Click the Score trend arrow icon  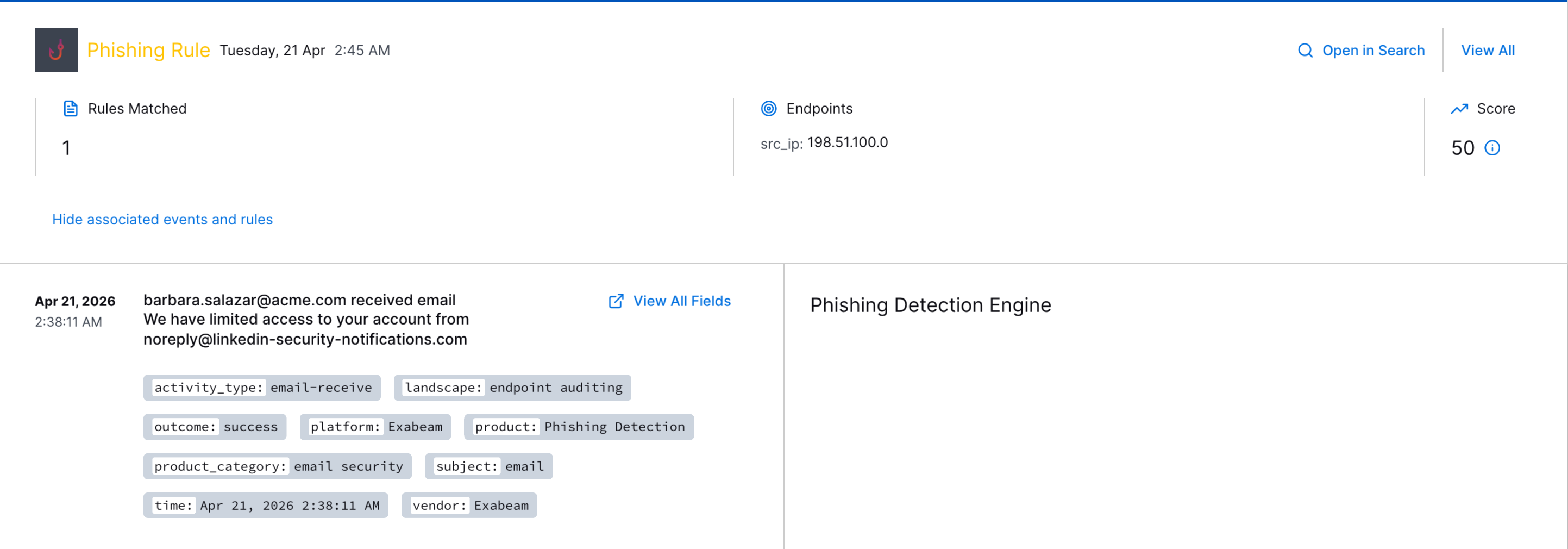click(x=1459, y=109)
